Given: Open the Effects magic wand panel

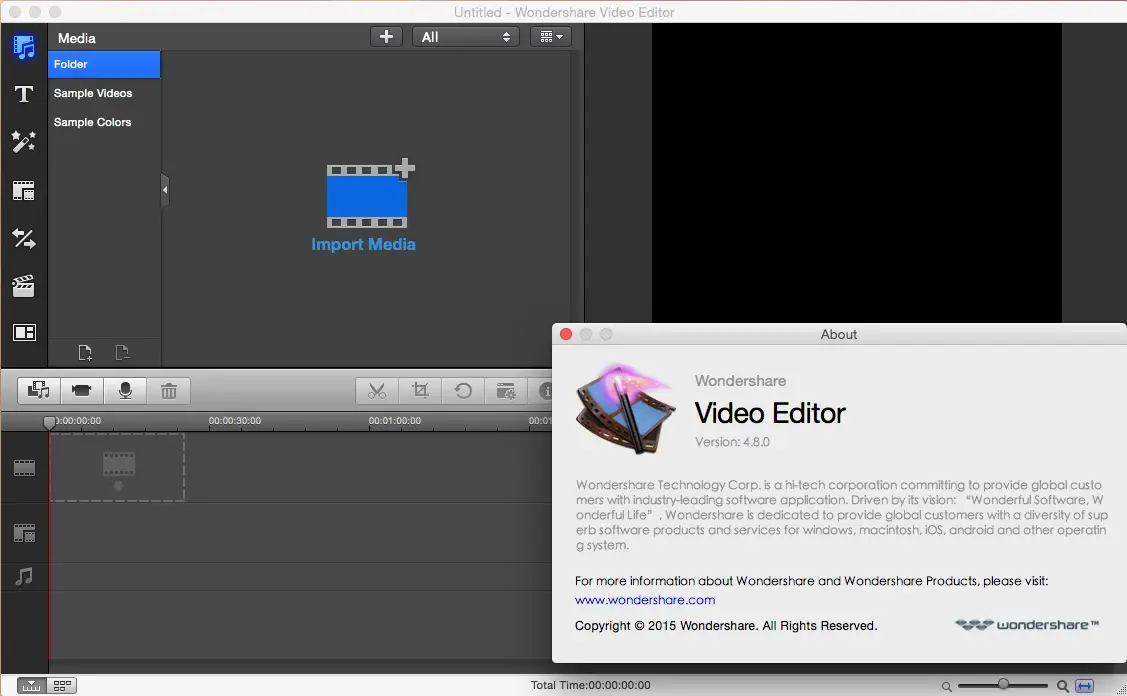Looking at the screenshot, I should [x=24, y=142].
